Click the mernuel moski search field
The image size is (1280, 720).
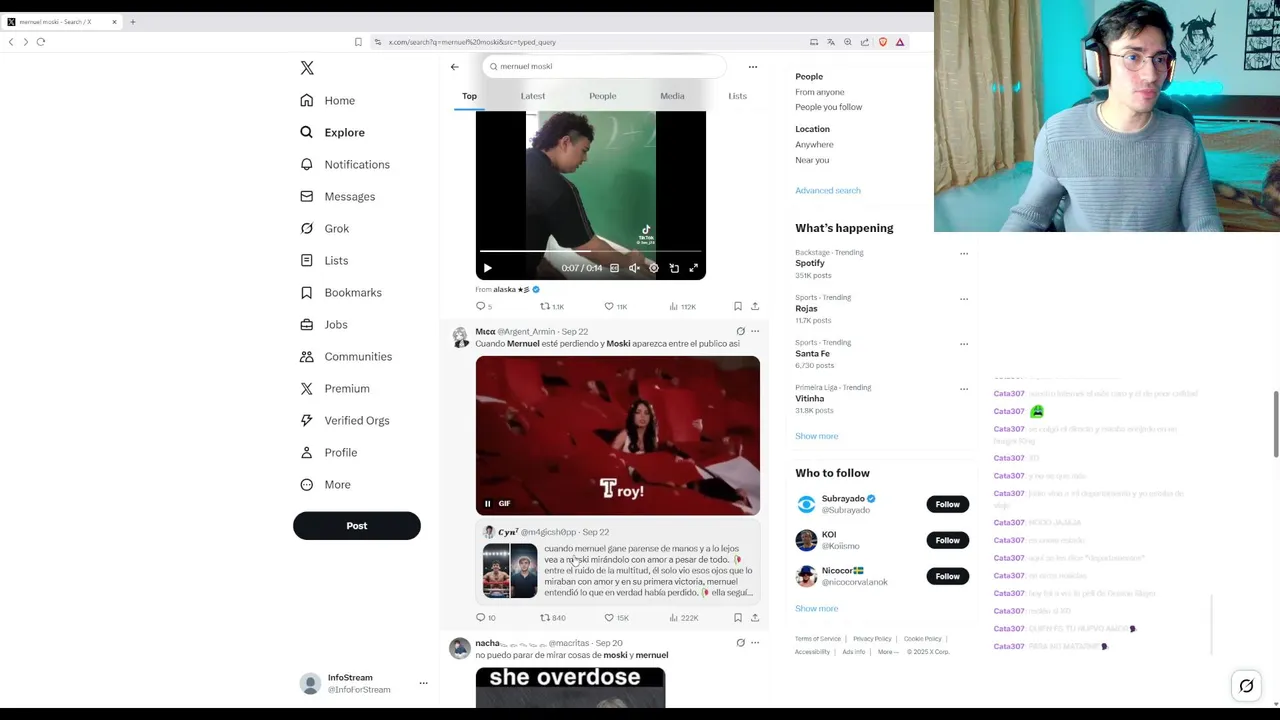tap(604, 66)
